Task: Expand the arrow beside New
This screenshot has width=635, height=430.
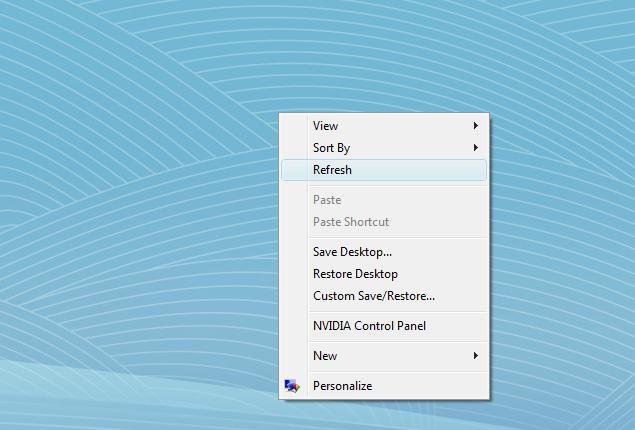Action: pyautogui.click(x=476, y=356)
